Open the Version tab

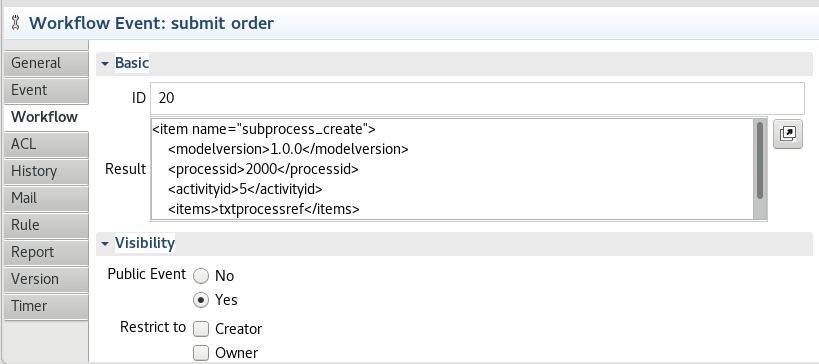click(46, 279)
